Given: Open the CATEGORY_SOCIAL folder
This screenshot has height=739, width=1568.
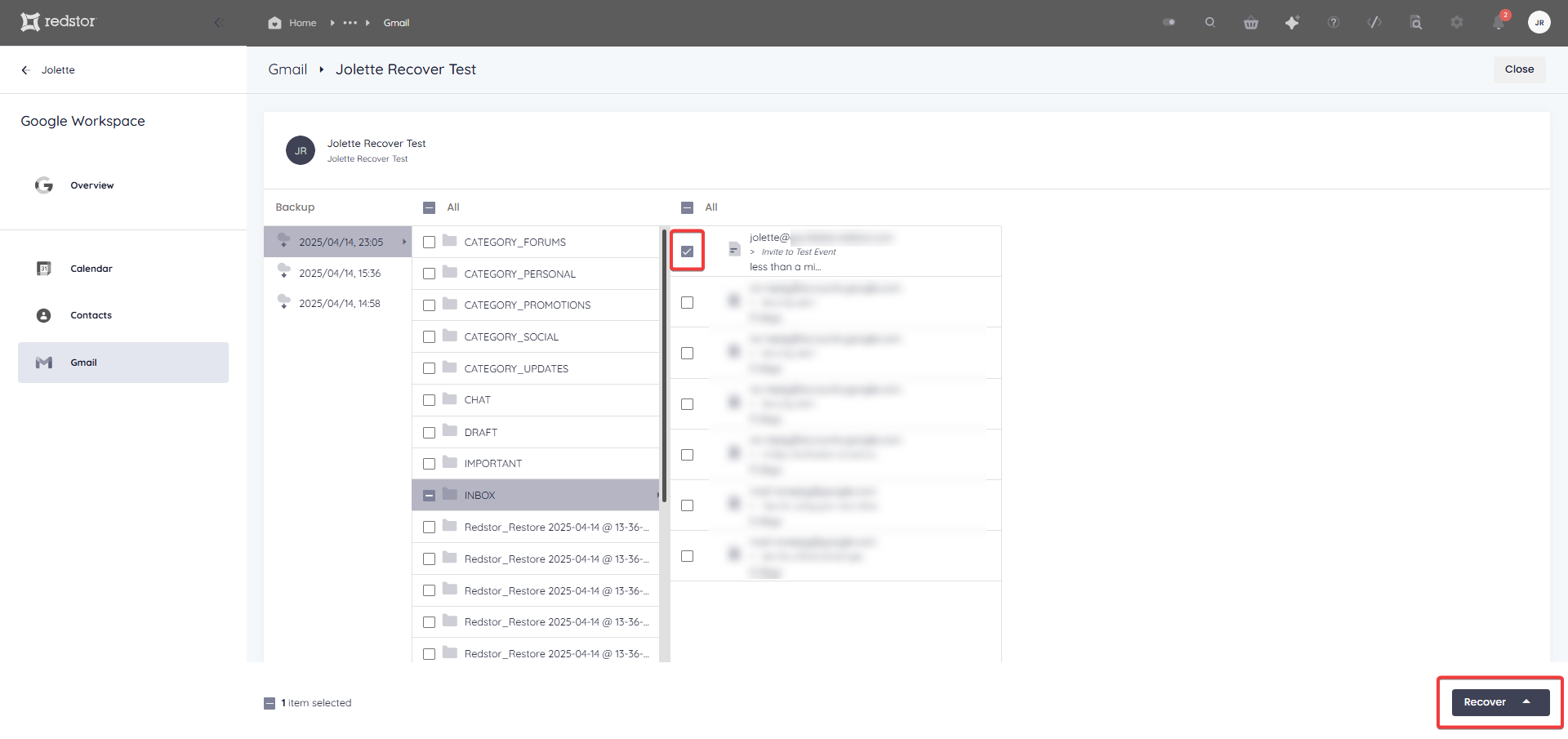Looking at the screenshot, I should point(536,336).
